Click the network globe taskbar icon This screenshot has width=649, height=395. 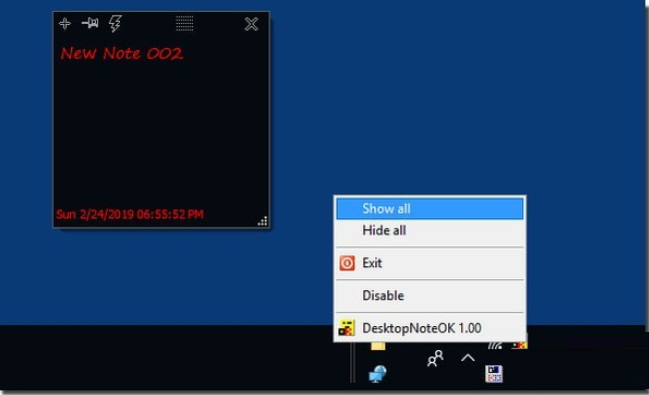[377, 374]
